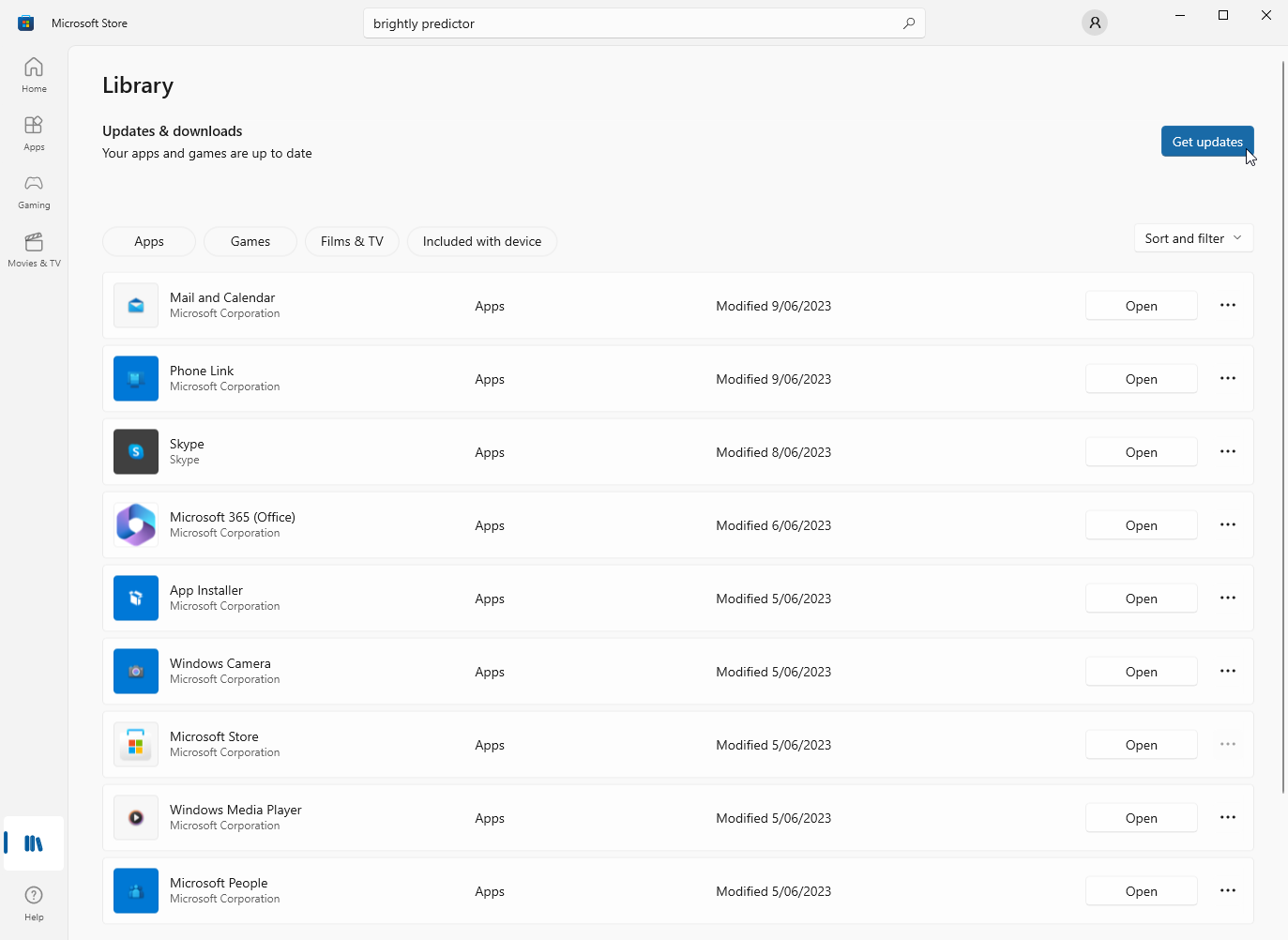1288x940 pixels.
Task: Open more options for Mail and Calendar
Action: coord(1228,306)
